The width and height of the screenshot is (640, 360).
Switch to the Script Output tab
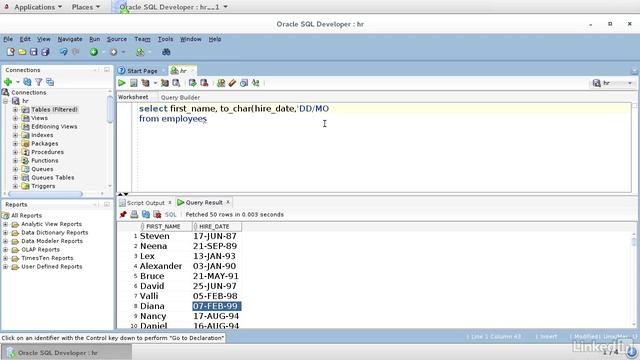coord(145,202)
